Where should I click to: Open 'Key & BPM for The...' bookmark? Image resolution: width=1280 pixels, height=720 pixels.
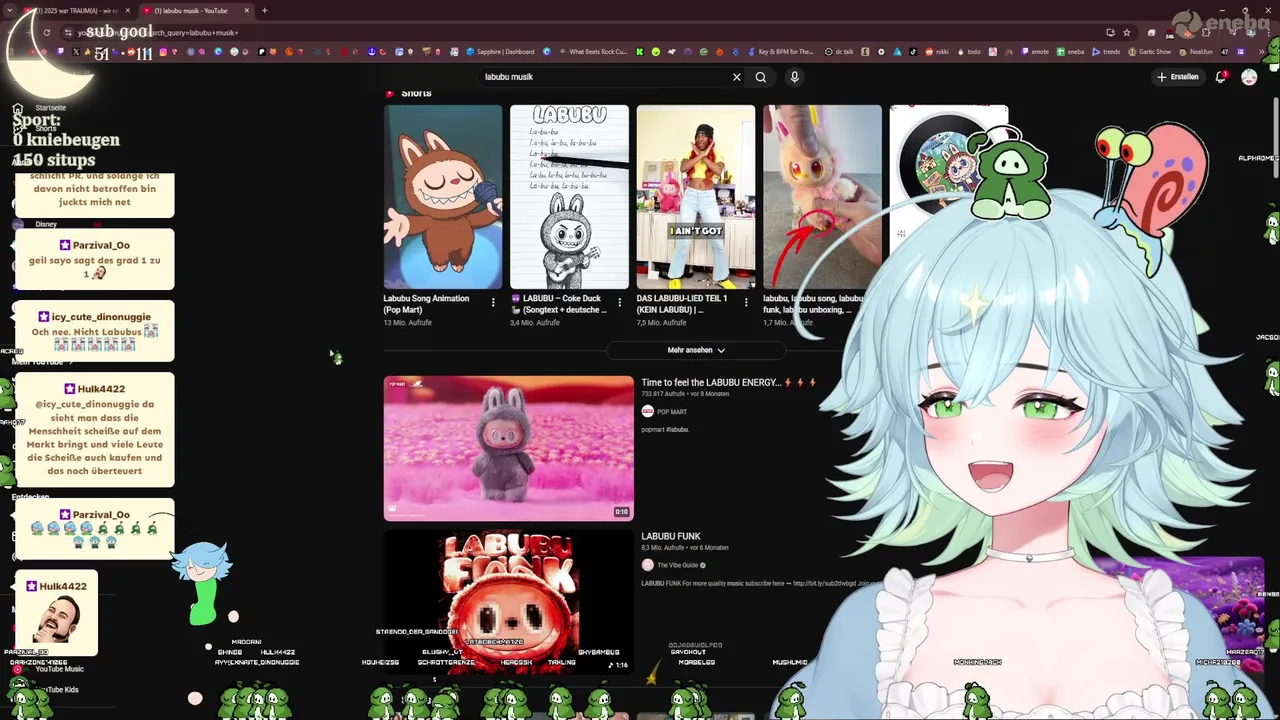tap(780, 52)
